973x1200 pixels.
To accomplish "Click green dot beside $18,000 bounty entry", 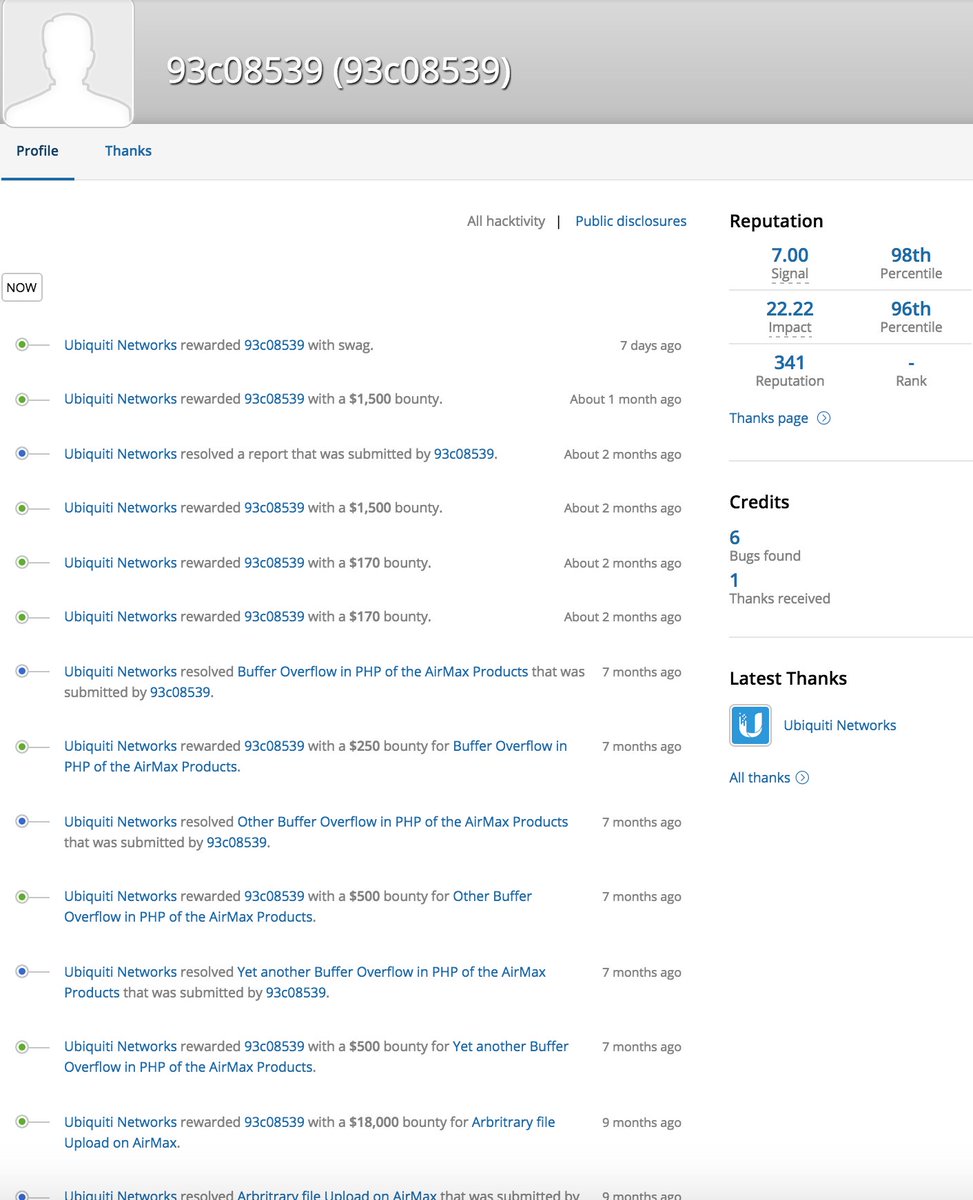I will 22,1122.
